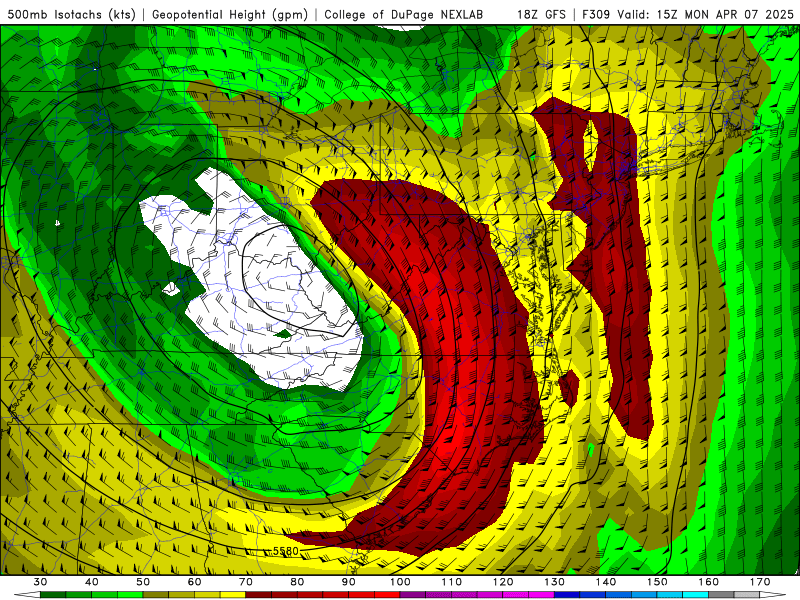
Task: Click the '18Z GFS' model run text
Action: point(541,15)
